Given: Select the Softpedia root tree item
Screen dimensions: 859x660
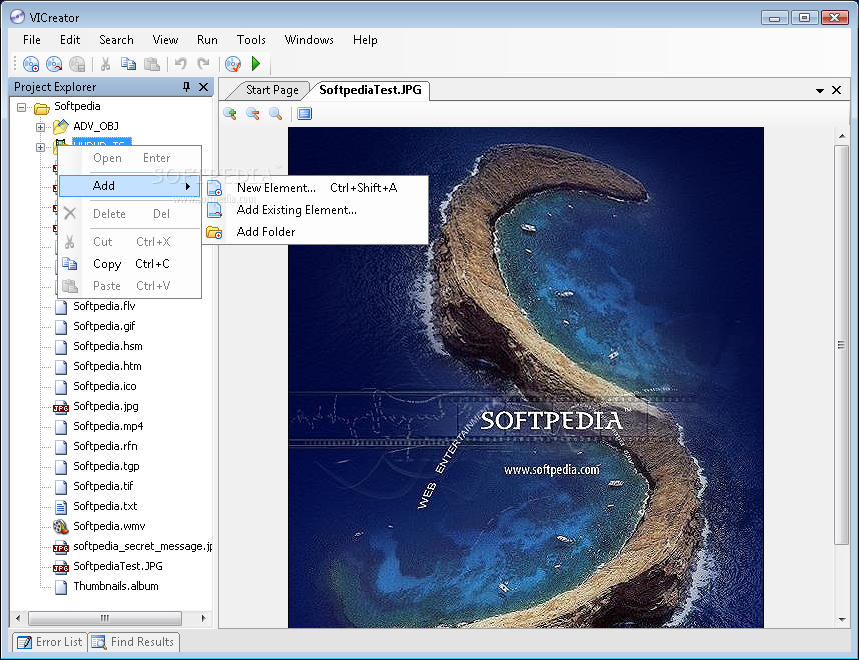Looking at the screenshot, I should [x=77, y=106].
